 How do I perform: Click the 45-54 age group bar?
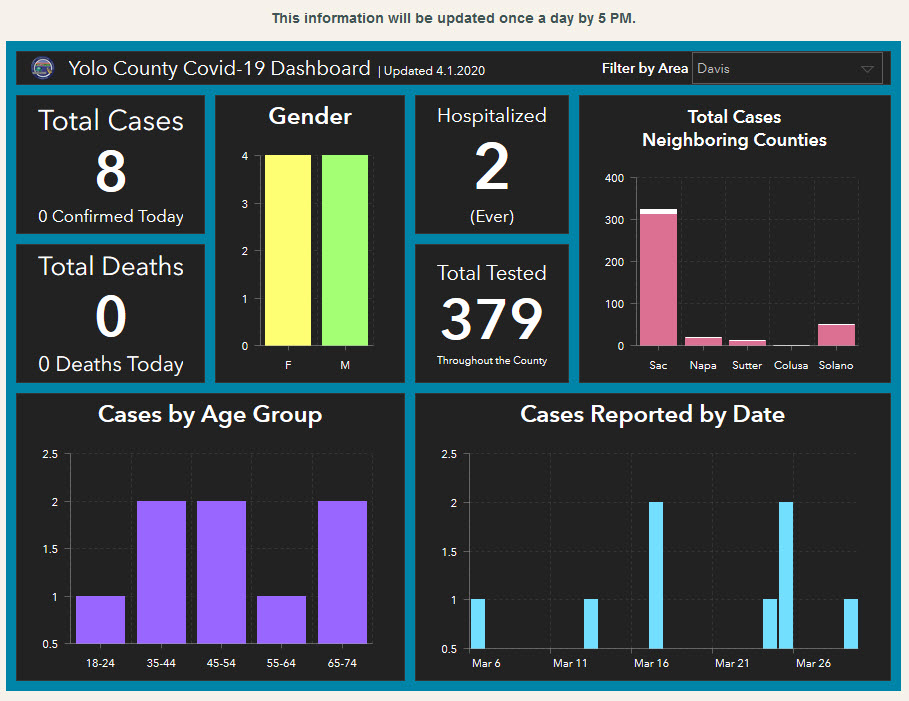pyautogui.click(x=221, y=571)
